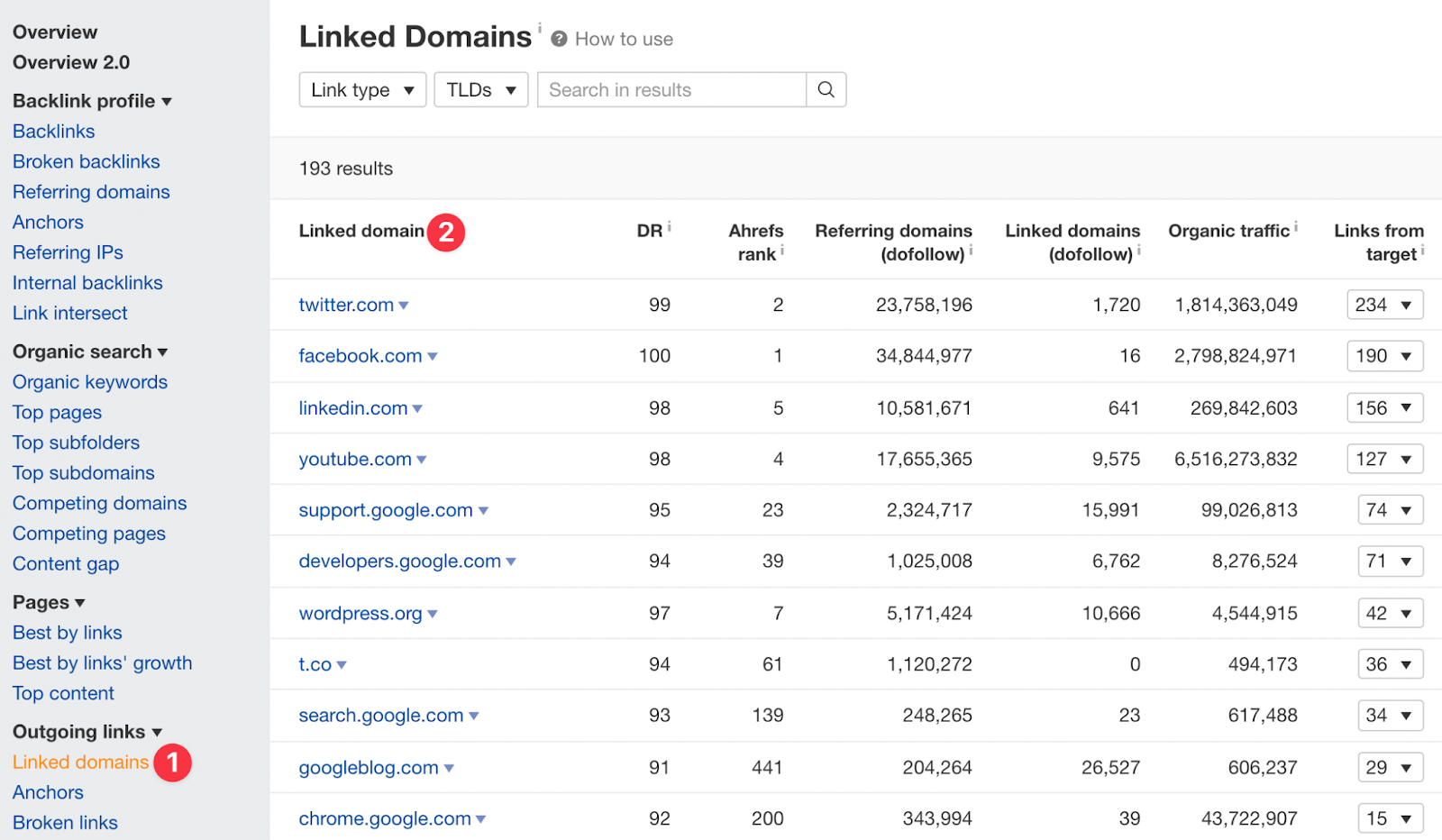Sort by Linked domain column header
The width and height of the screenshot is (1442, 840).
tap(361, 231)
